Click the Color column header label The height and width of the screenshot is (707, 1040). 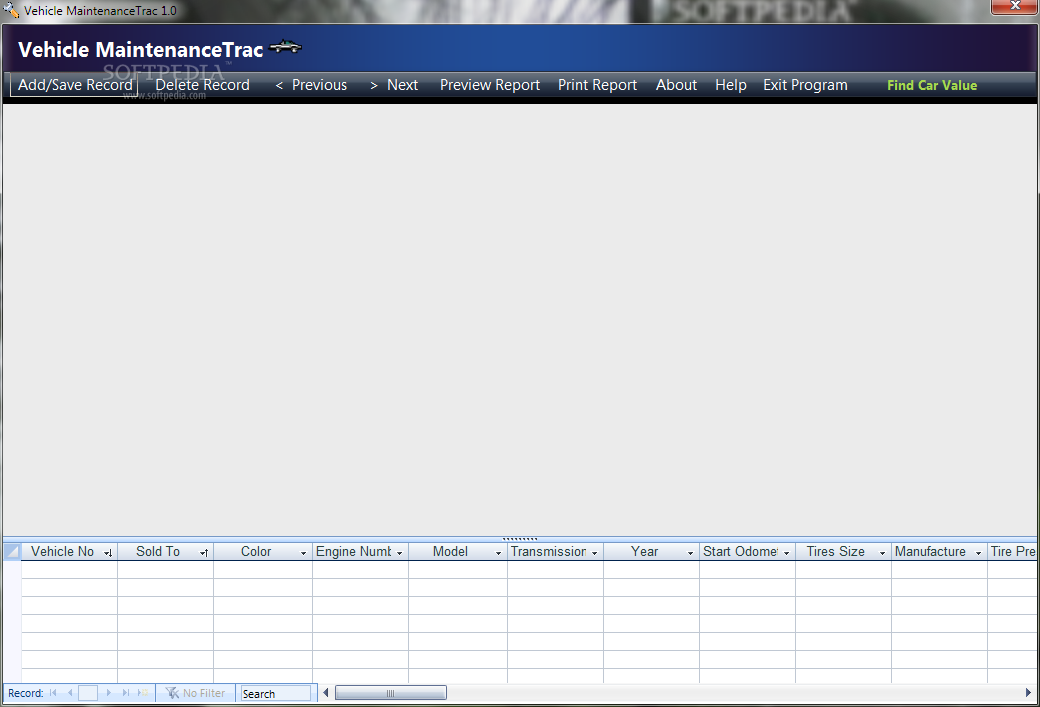point(256,551)
